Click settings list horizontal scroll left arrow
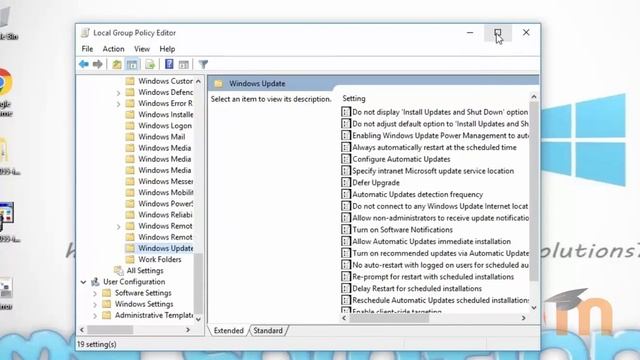The height and width of the screenshot is (360, 640). click(344, 318)
